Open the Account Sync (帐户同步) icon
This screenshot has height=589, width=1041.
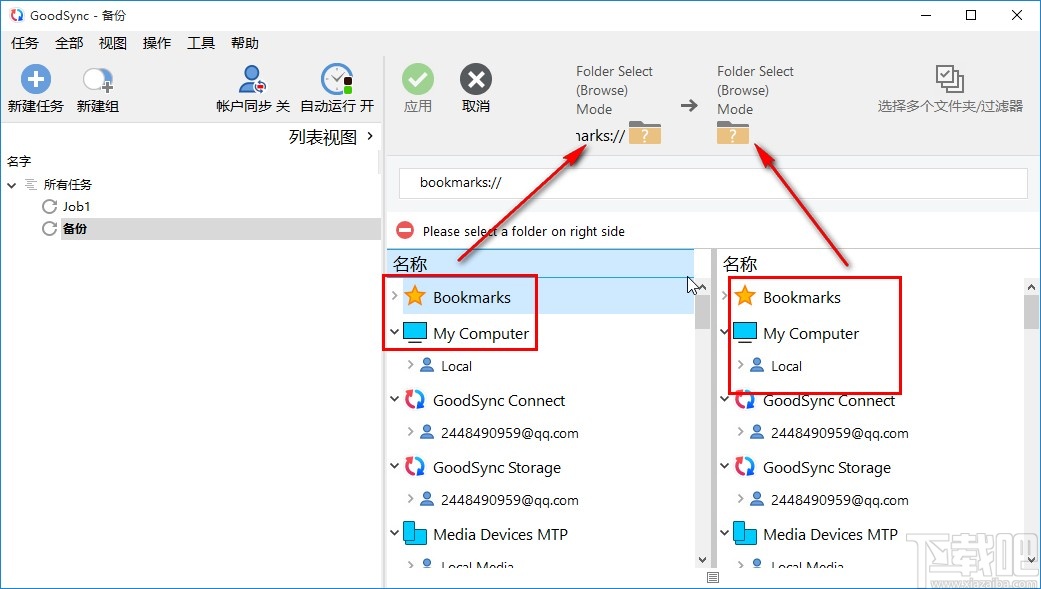(252, 80)
